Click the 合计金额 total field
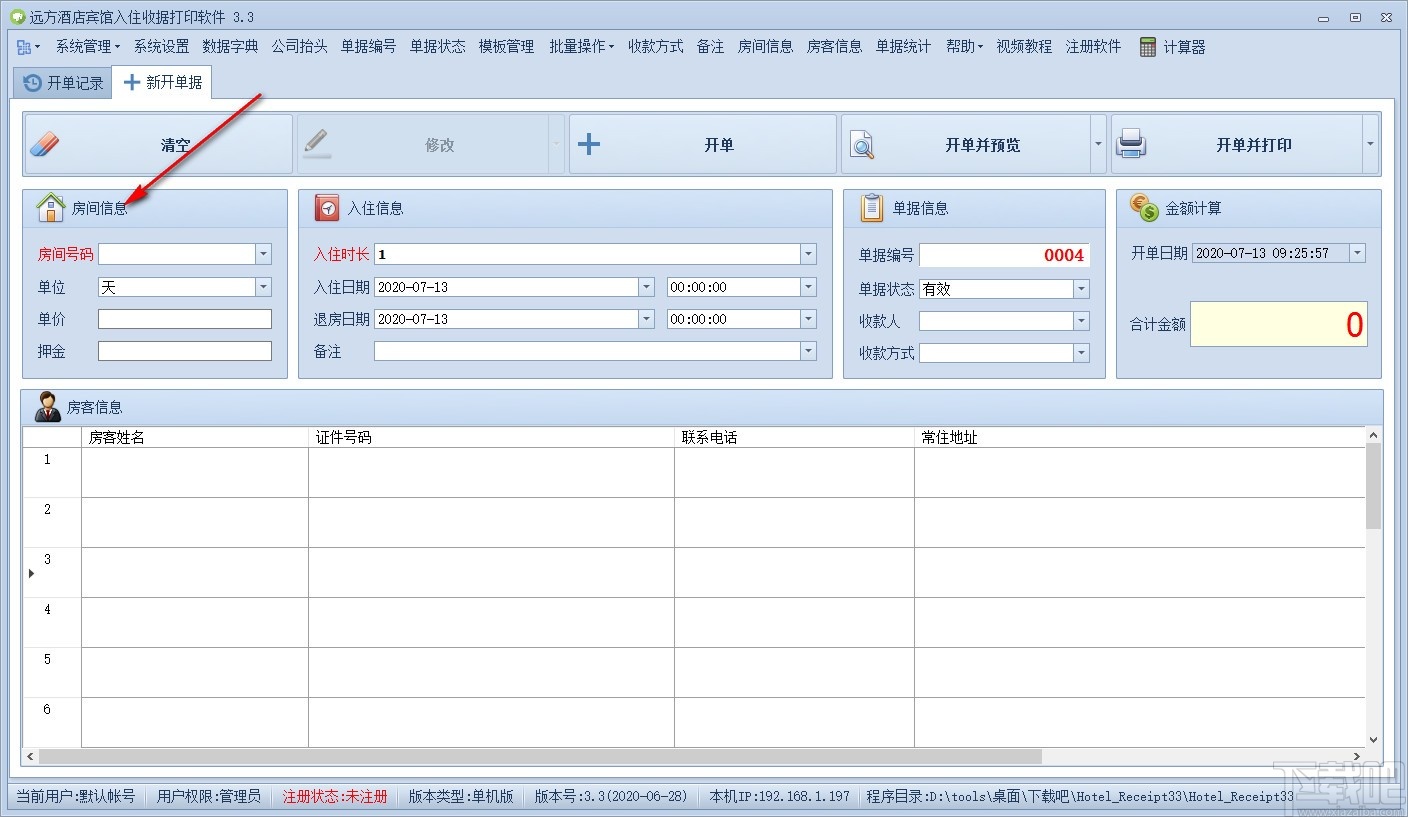The image size is (1408, 817). 1279,324
